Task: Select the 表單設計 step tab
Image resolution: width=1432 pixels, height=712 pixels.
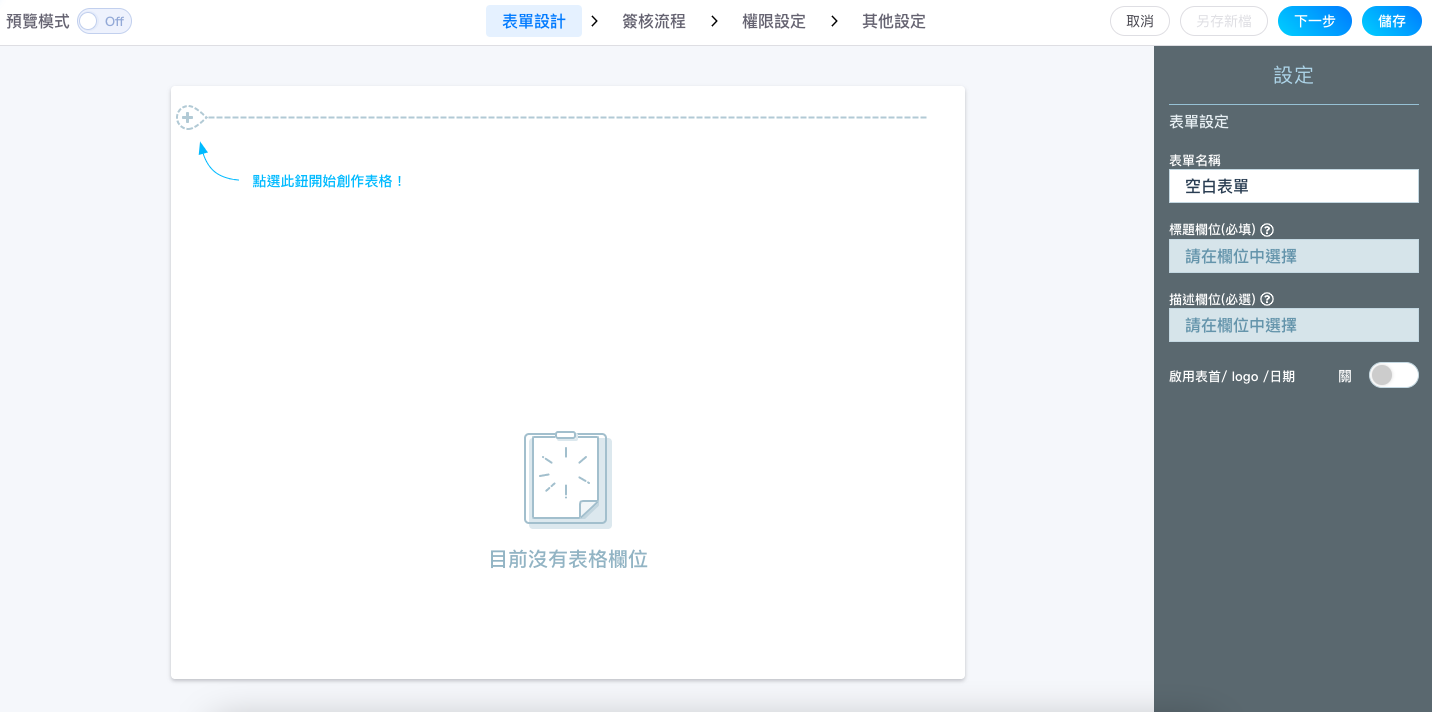Action: click(534, 21)
